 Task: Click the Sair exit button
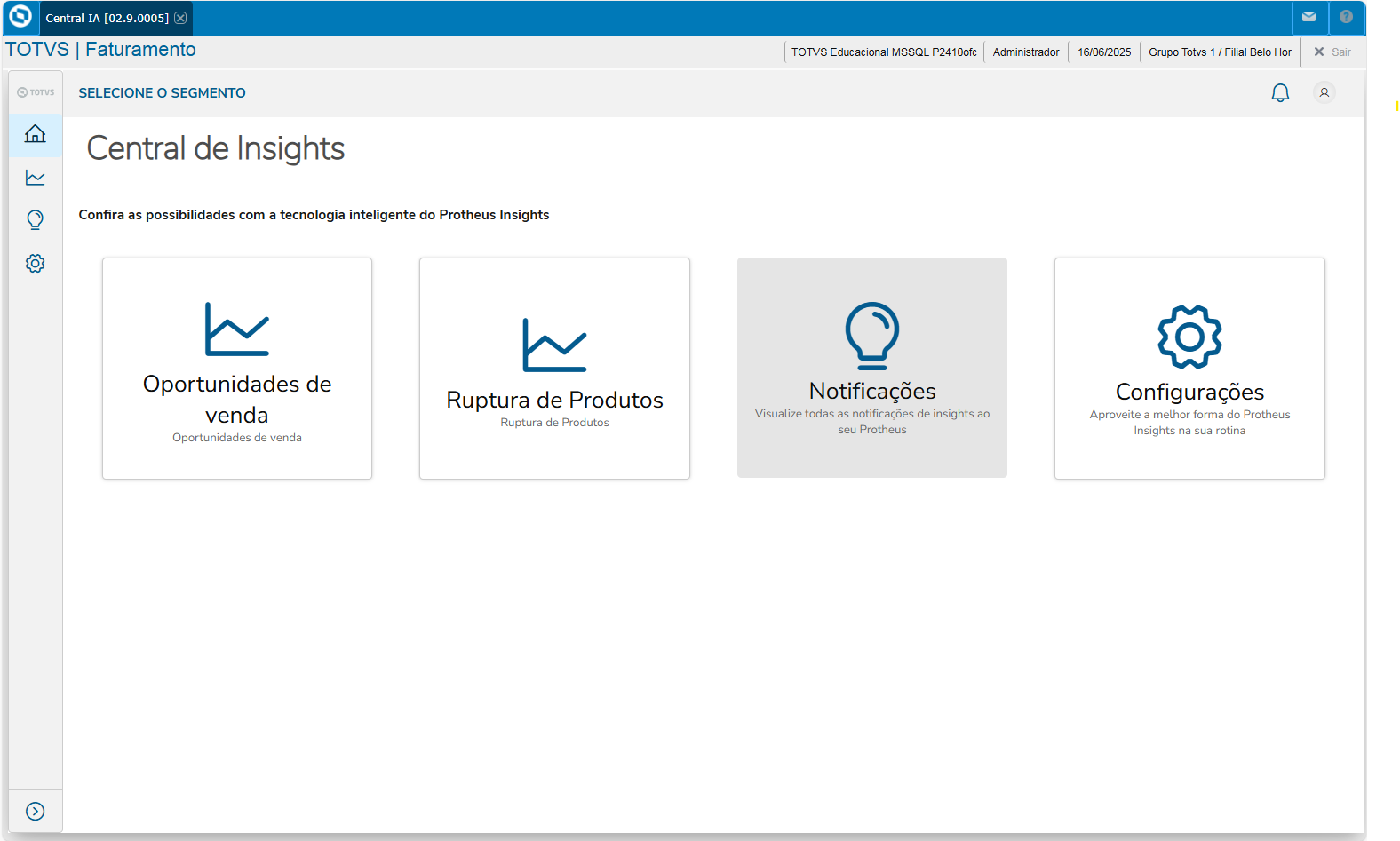(x=1332, y=52)
